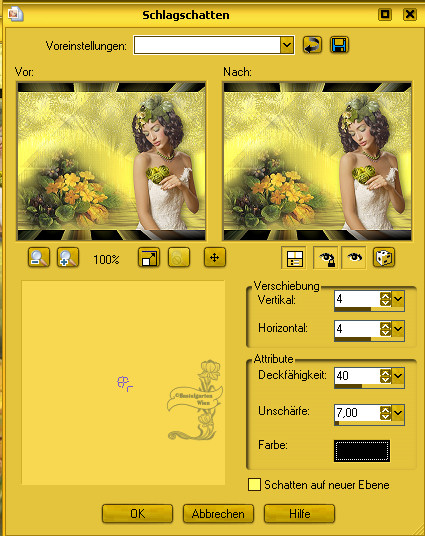
Task: Click the Vertikal slider bar
Action: coord(369,309)
